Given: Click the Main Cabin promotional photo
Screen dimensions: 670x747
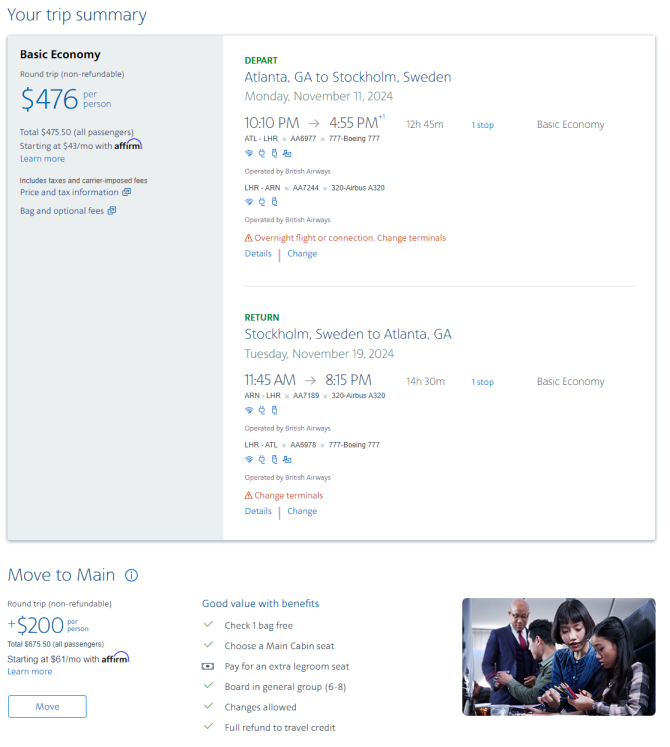Looking at the screenshot, I should [x=558, y=657].
